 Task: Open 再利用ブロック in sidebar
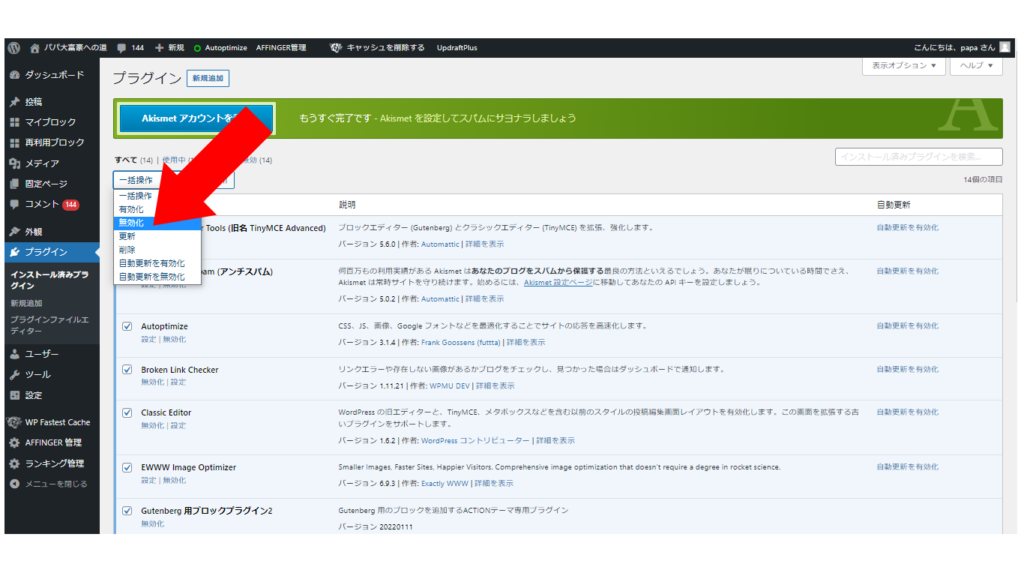pos(52,142)
